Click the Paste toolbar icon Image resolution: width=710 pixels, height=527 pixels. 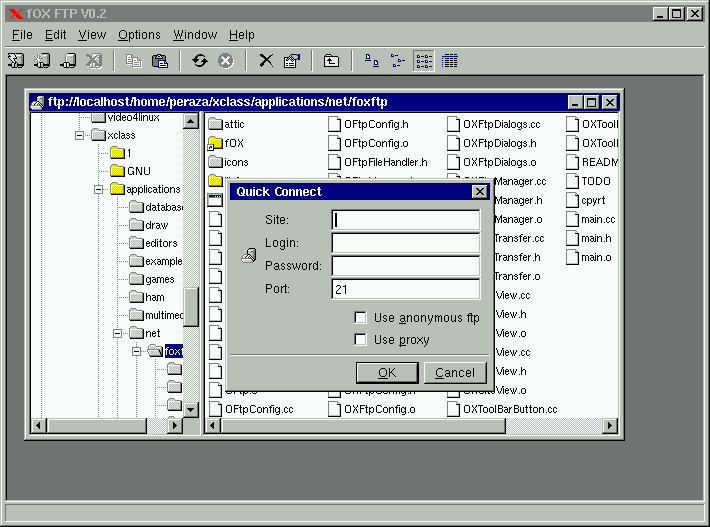(160, 61)
